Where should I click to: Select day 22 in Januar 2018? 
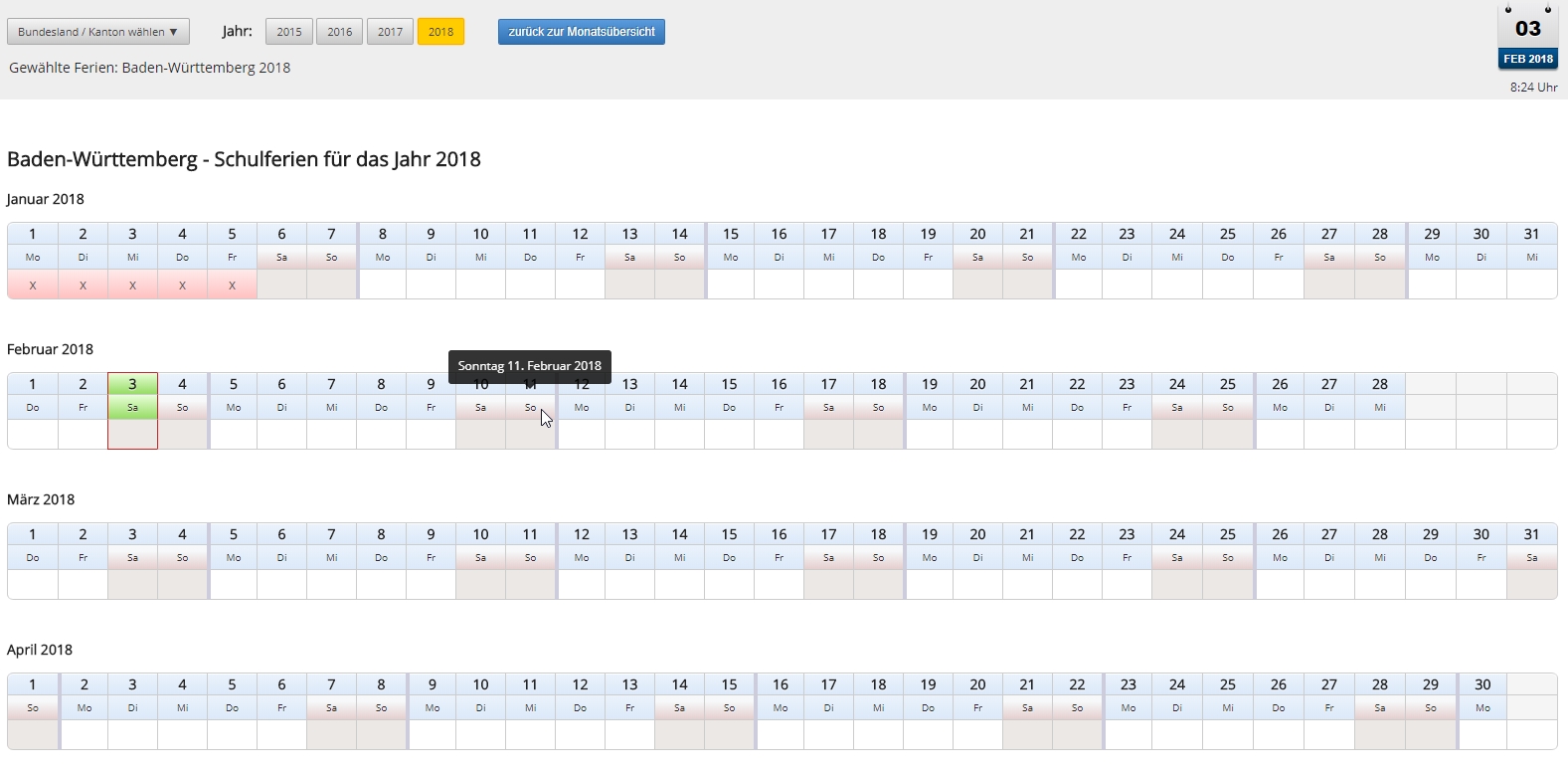coord(1079,234)
